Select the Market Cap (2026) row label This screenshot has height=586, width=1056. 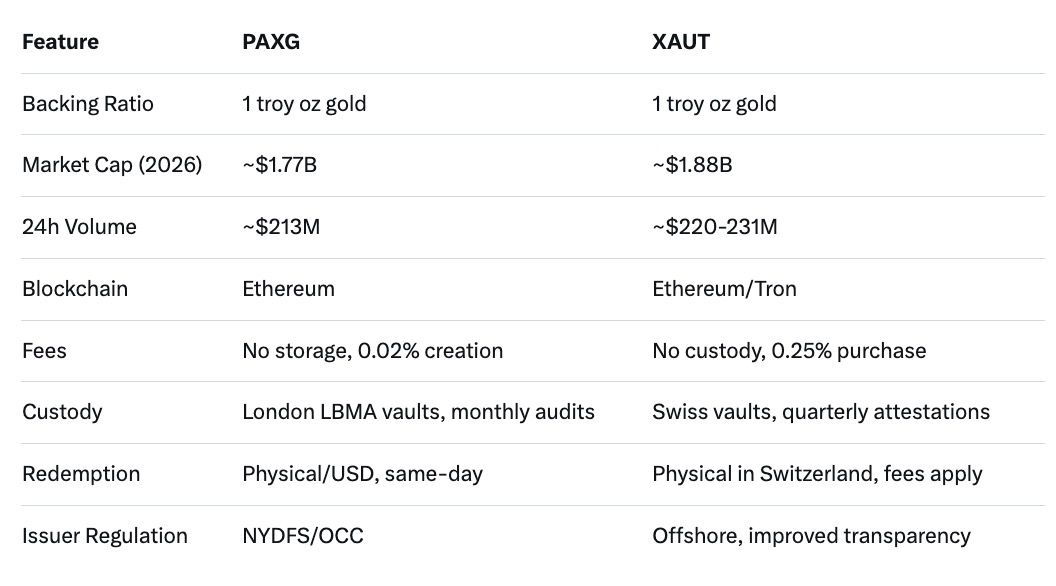pyautogui.click(x=112, y=165)
